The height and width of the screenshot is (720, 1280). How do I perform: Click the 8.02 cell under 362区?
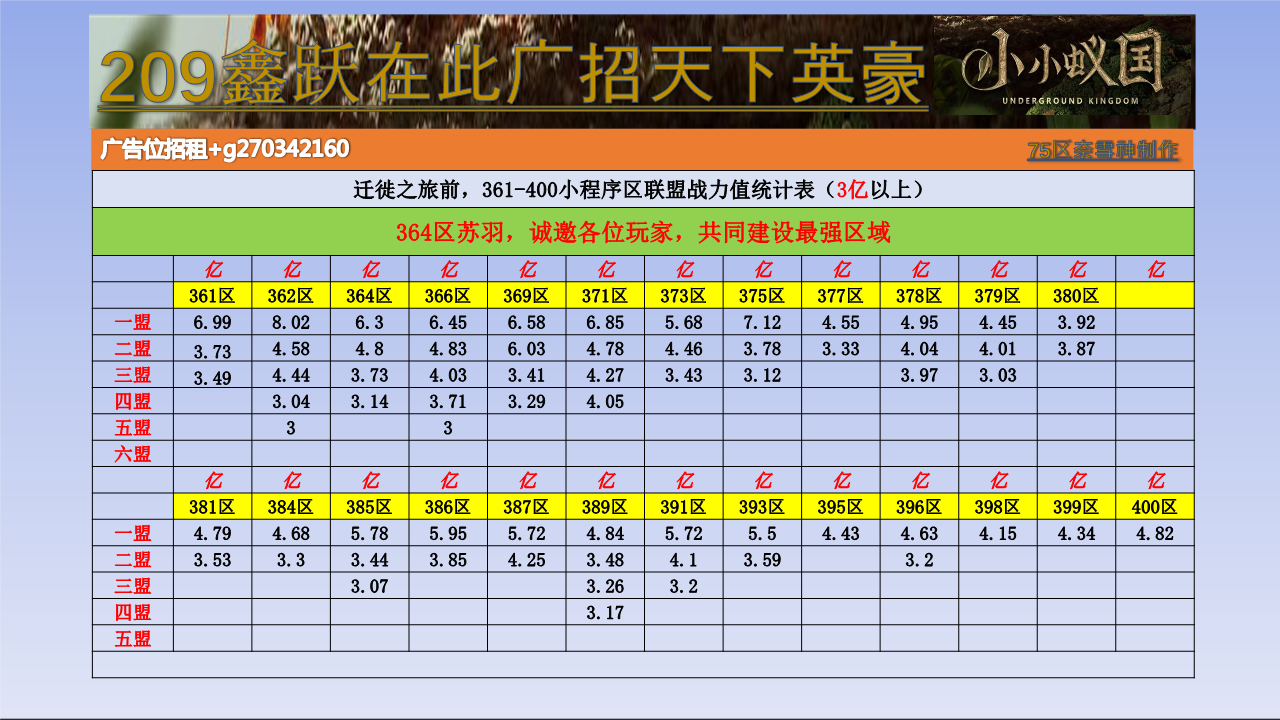click(291, 323)
